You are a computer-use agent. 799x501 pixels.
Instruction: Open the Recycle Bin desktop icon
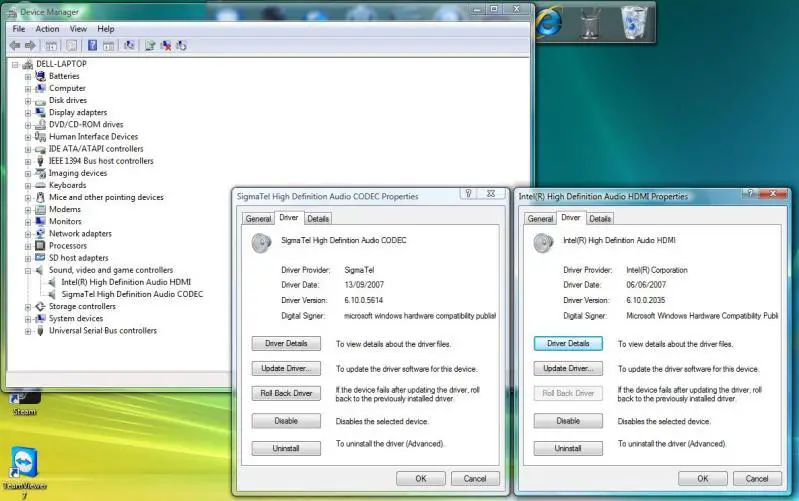pos(634,22)
